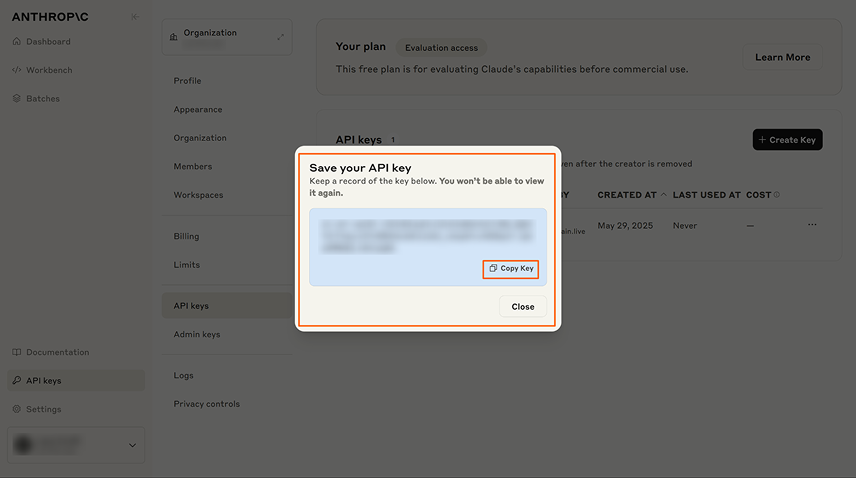
Task: Click the Settings gear icon
Action: [16, 409]
